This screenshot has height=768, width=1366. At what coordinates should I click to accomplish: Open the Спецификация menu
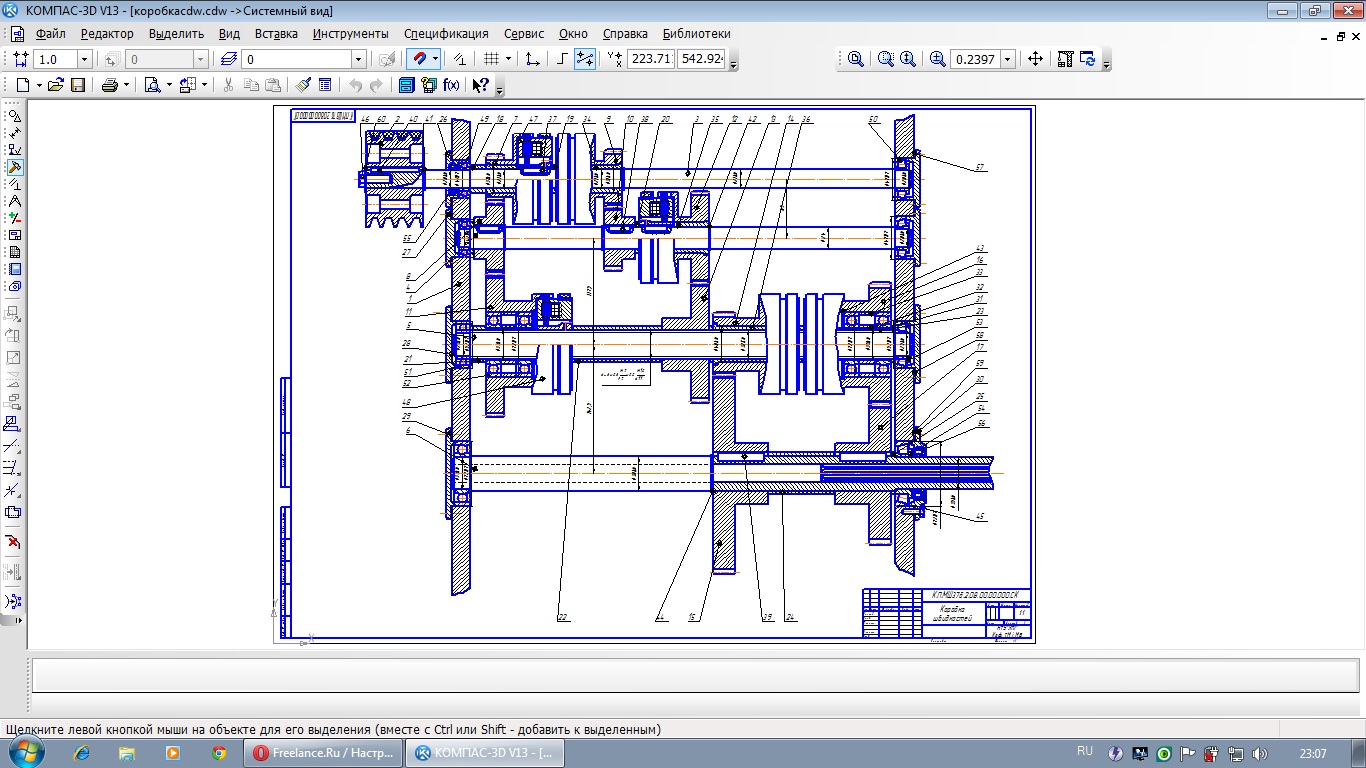tap(446, 33)
